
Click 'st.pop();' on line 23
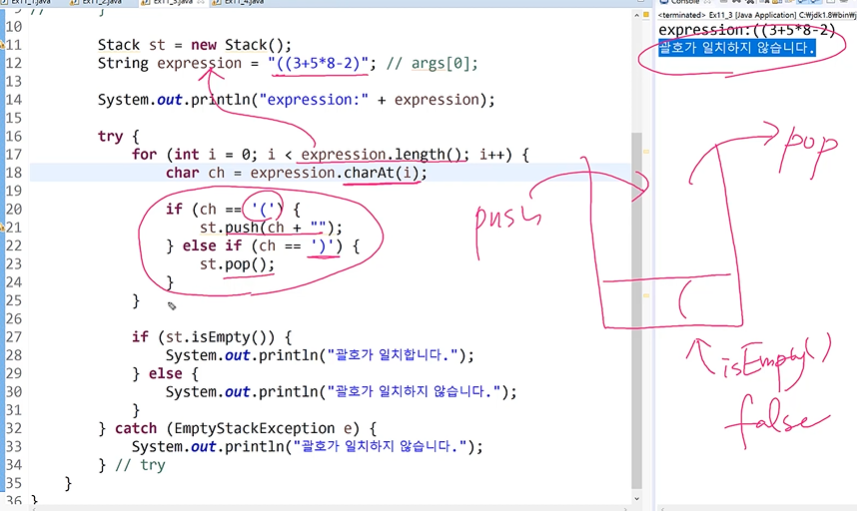(237, 264)
